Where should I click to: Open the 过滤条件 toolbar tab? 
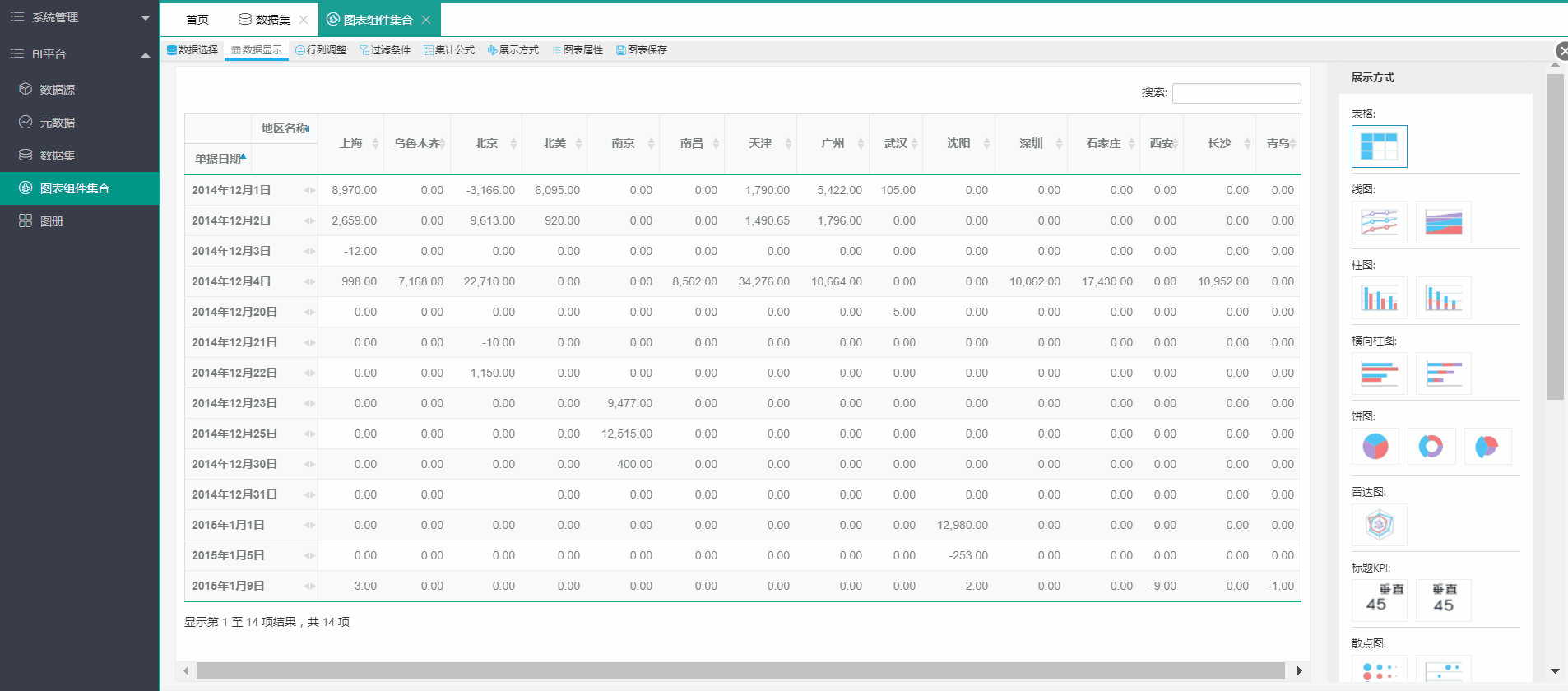tap(385, 50)
